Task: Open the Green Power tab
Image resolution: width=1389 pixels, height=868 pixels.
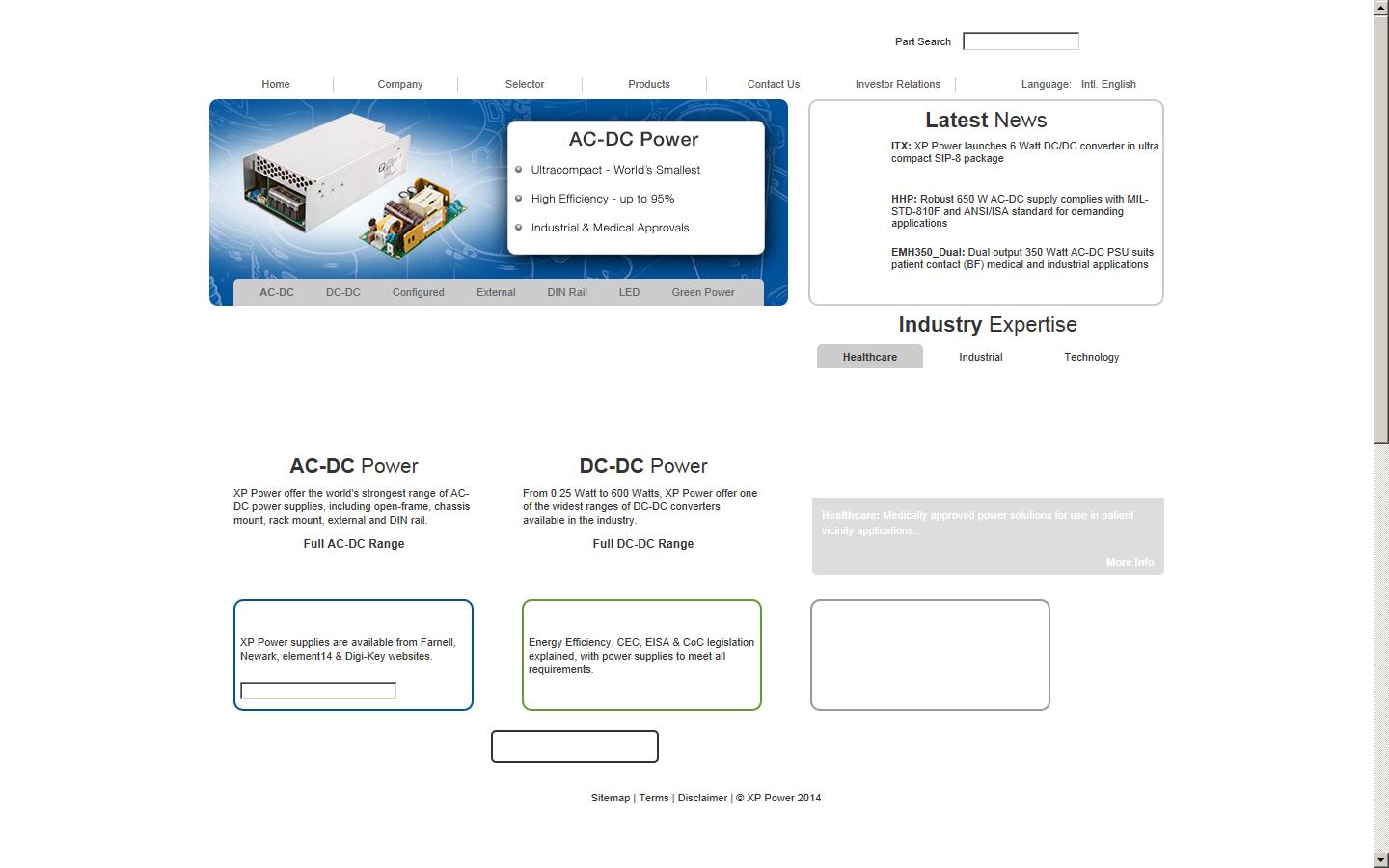Action: point(703,292)
